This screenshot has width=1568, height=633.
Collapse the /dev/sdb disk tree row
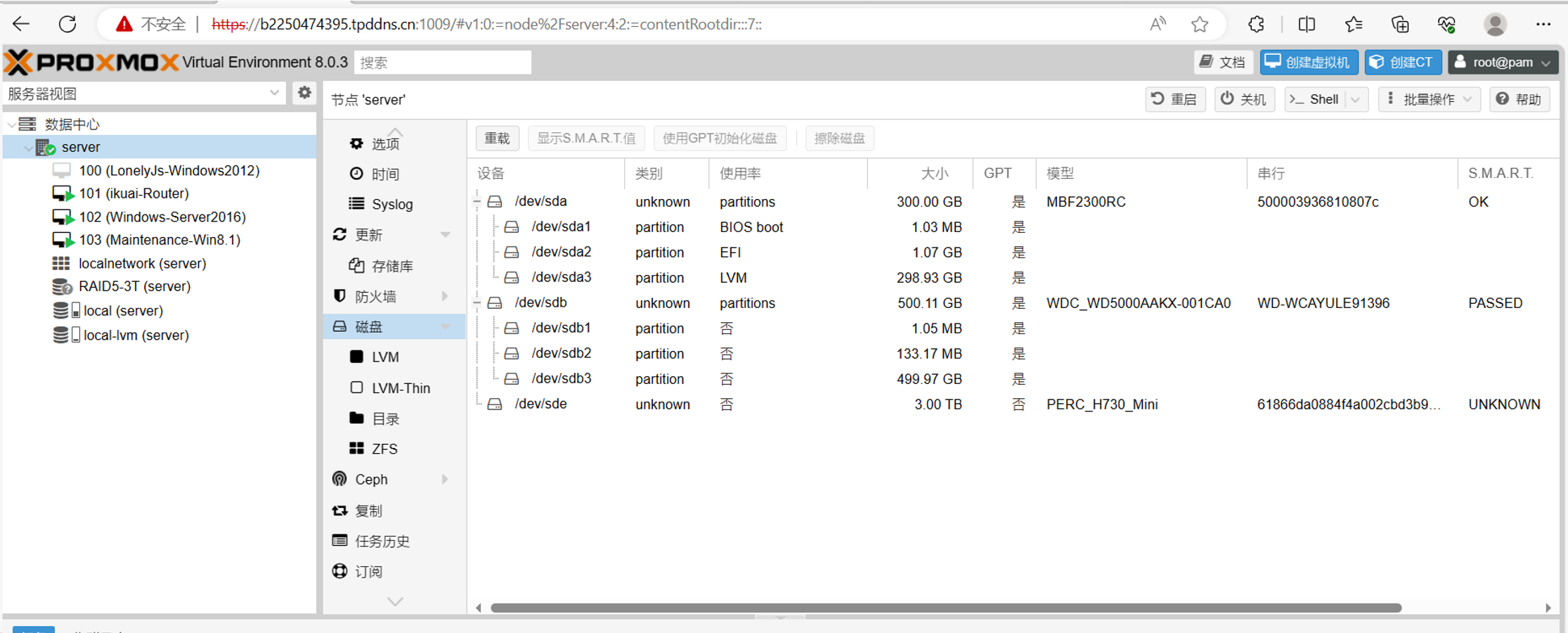[477, 303]
